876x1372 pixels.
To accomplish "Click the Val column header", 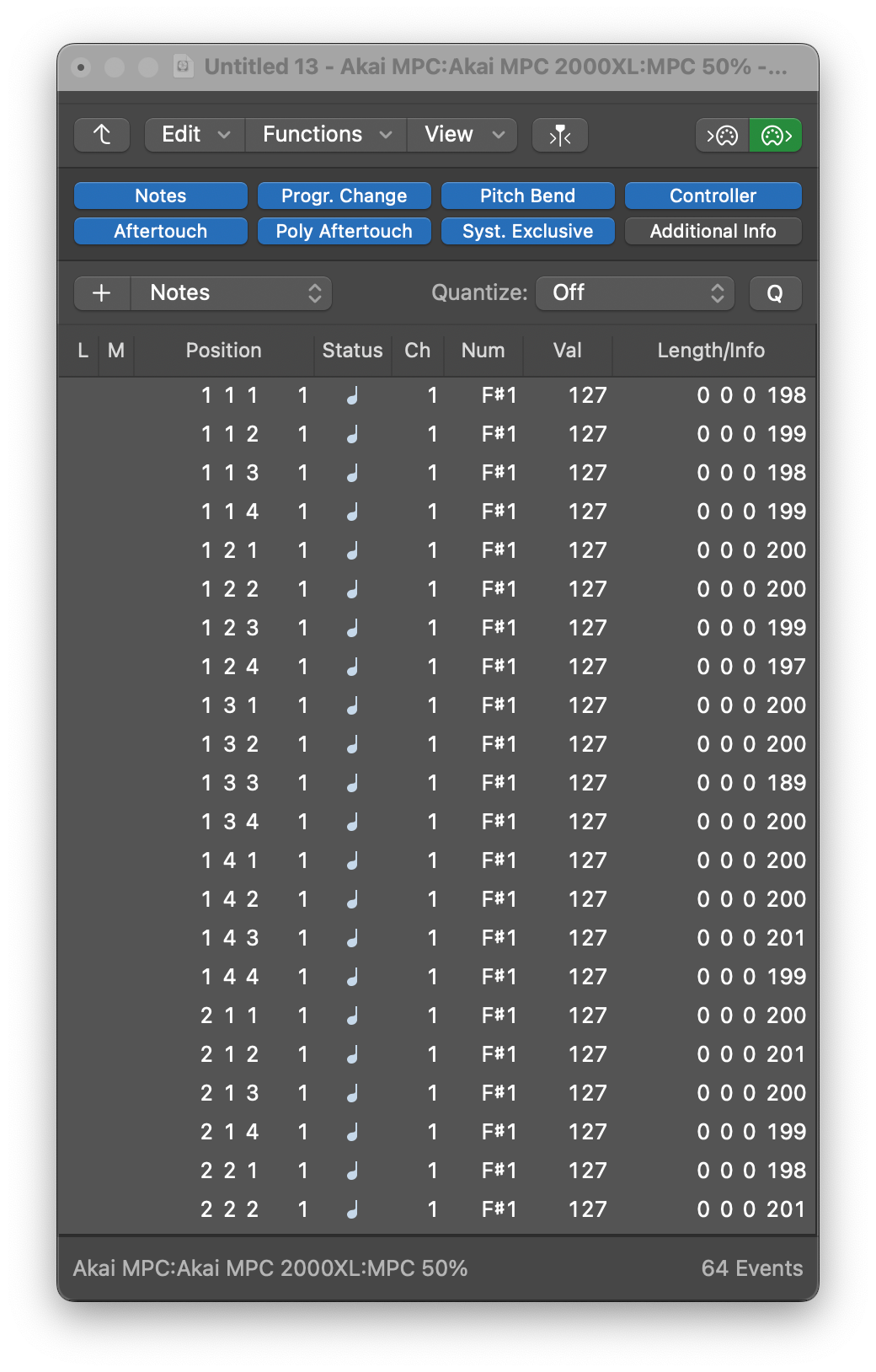I will [x=568, y=351].
